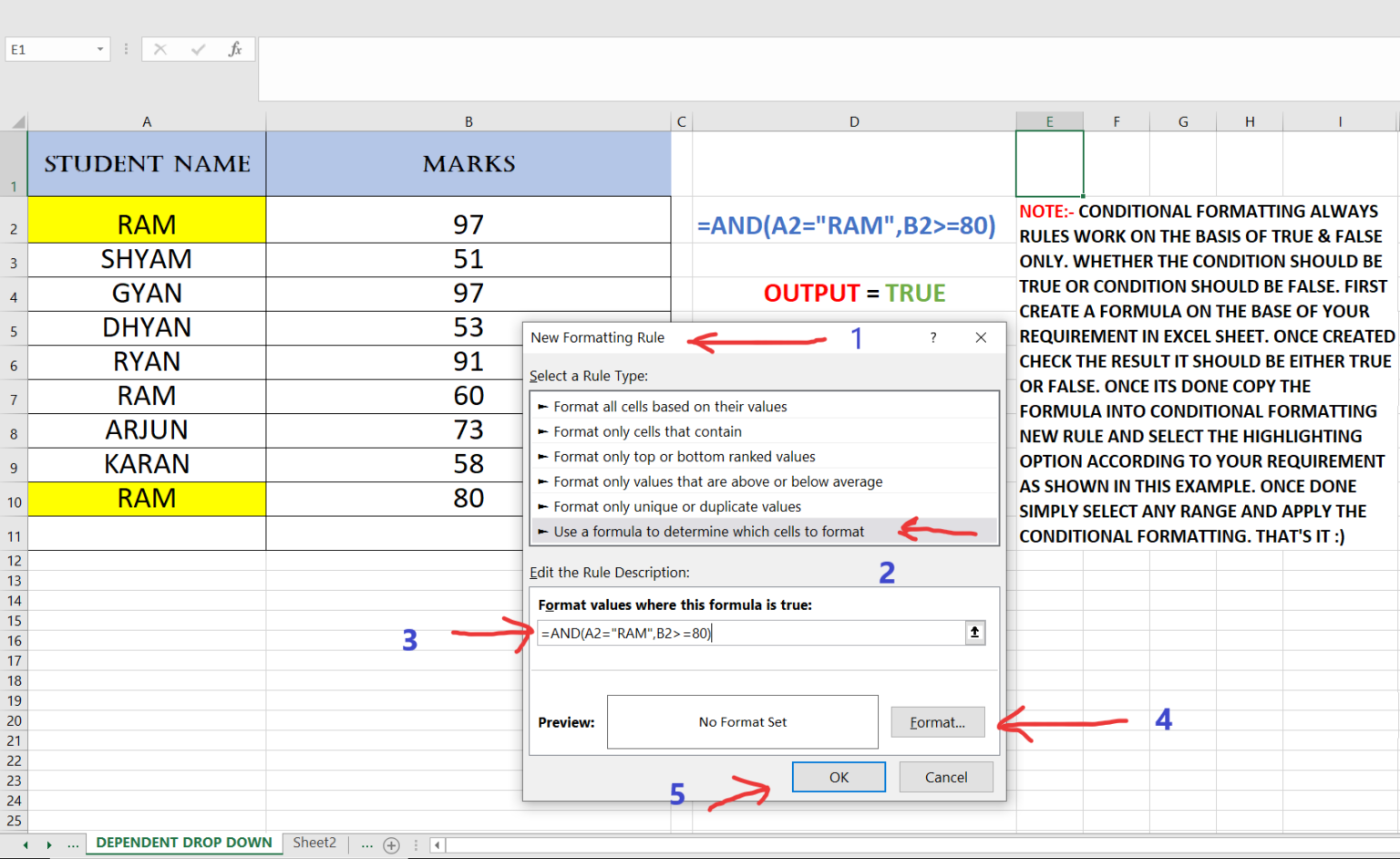Screen dimensions: 1400x859
Task: Click the yellow RAM cell in row 10
Action: [x=147, y=499]
